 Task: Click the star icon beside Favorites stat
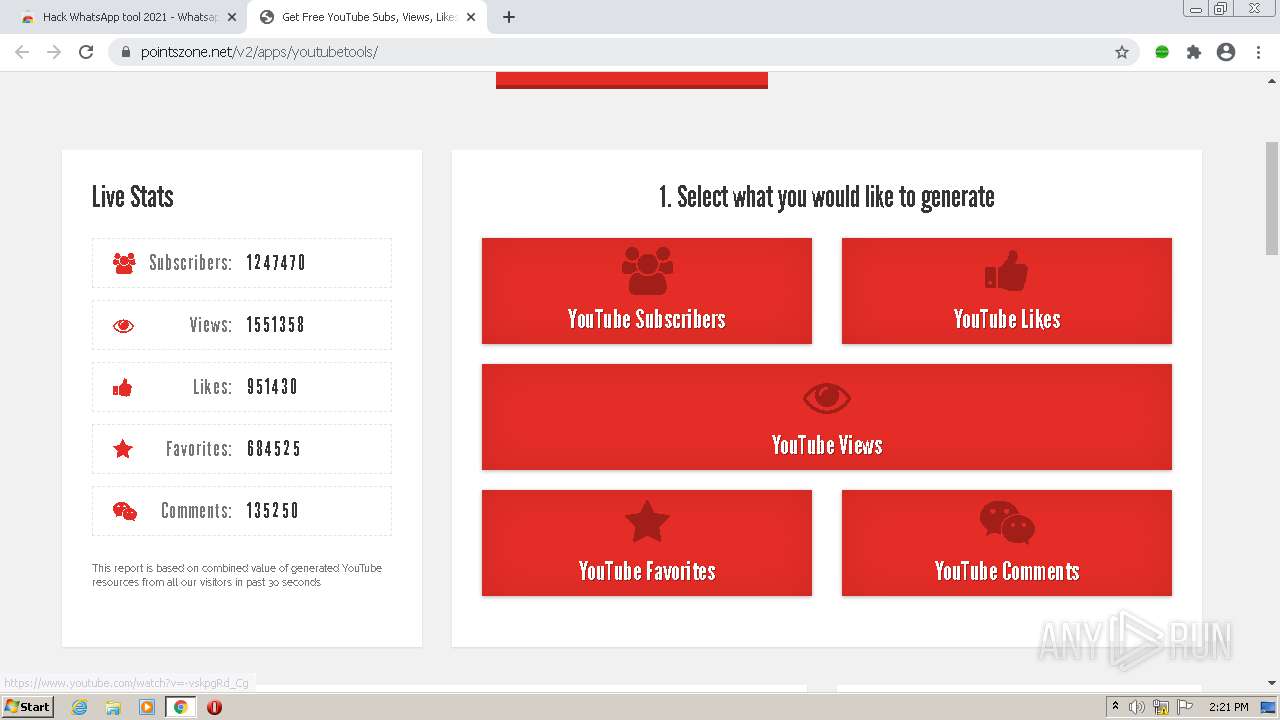tap(123, 449)
